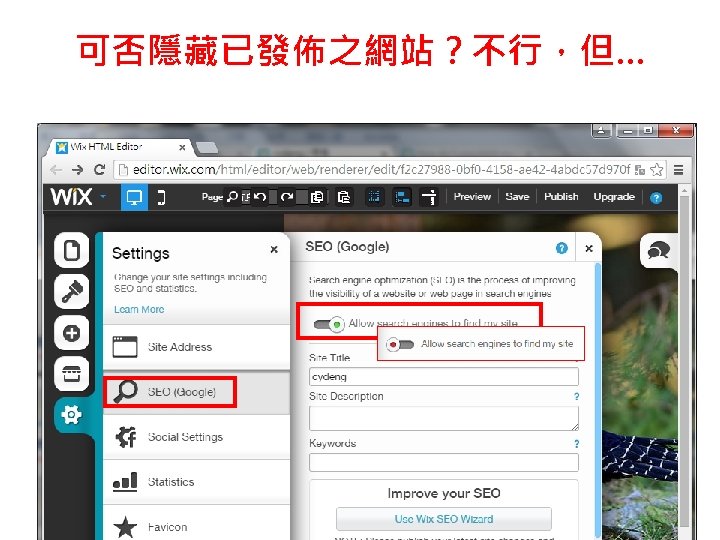Click the Copy icon in toolbar

317,197
